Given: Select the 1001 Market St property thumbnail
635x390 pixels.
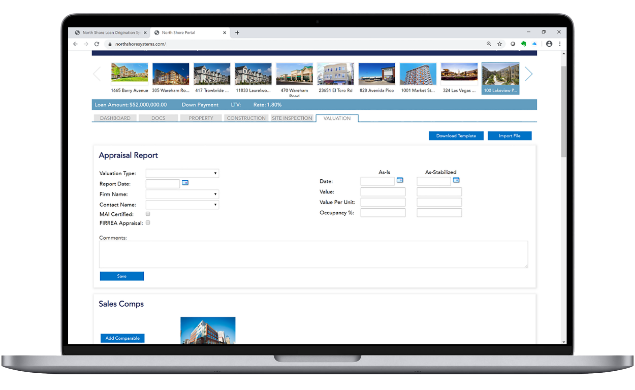Looking at the screenshot, I should [x=418, y=78].
